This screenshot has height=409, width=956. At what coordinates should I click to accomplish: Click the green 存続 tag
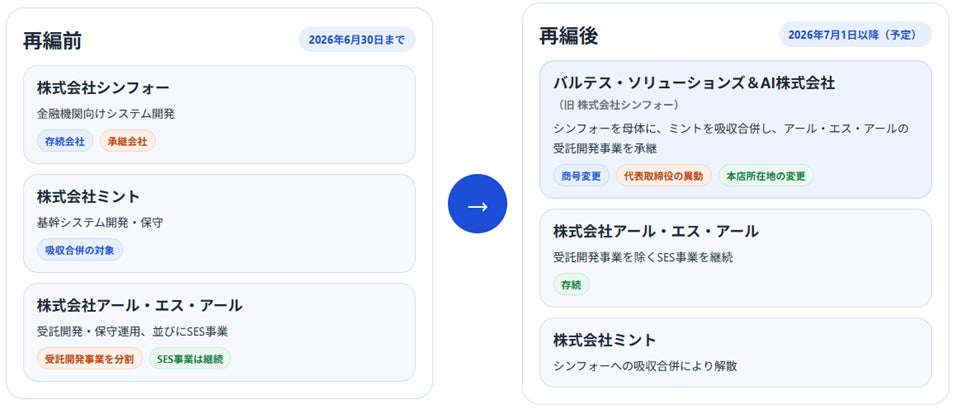click(571, 284)
